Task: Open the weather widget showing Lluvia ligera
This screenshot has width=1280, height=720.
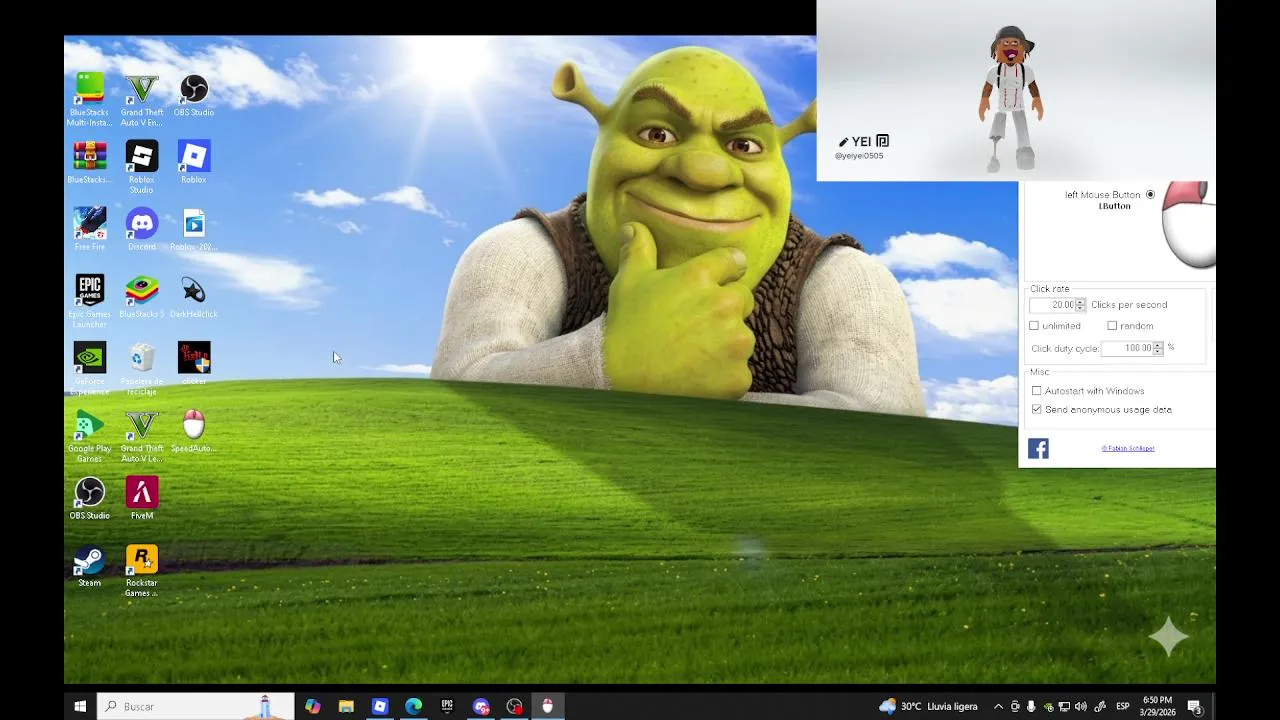Action: 928,706
